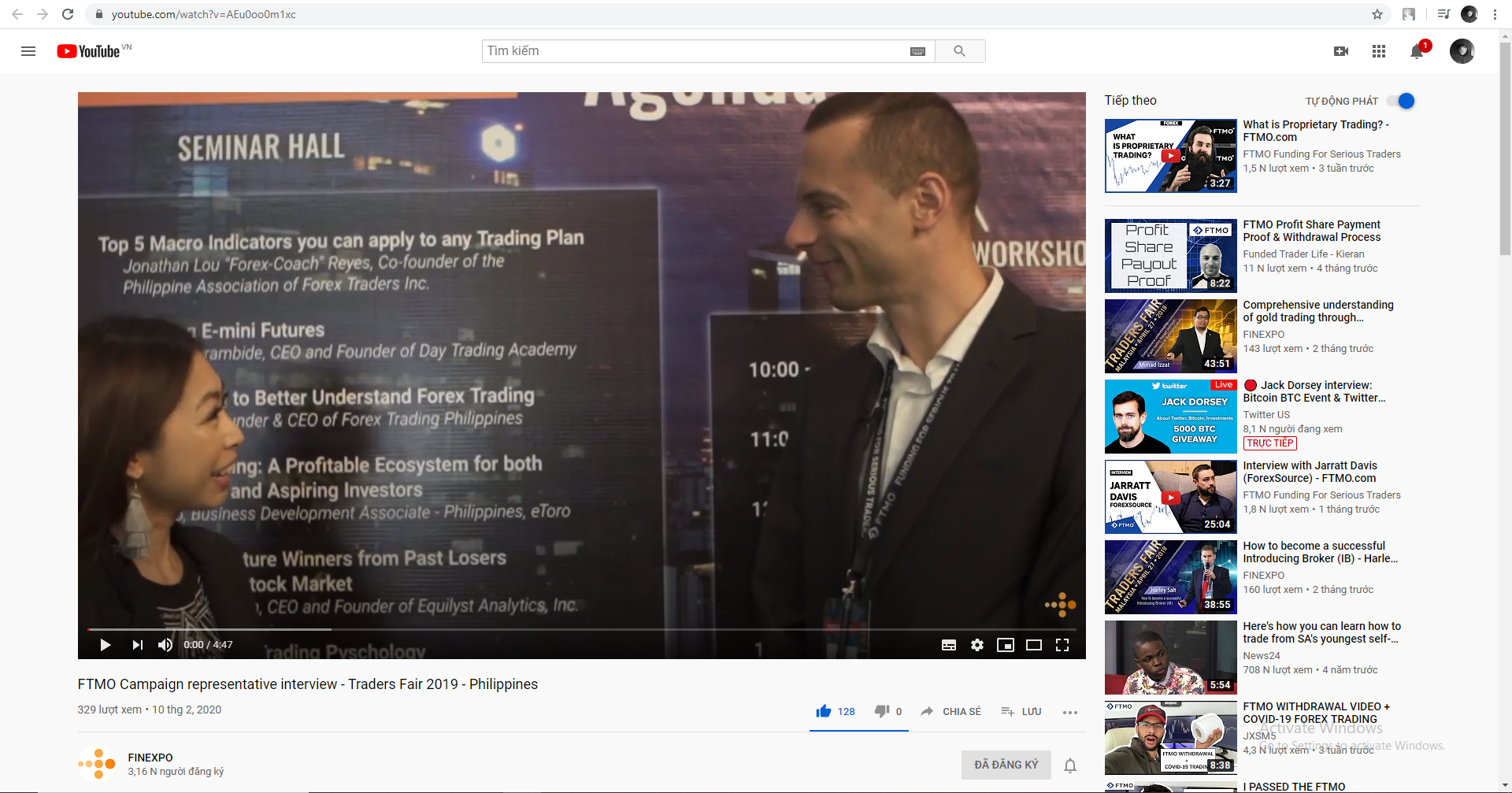Open SA's youngest self-made video thumbnail
1512x793 pixels.
click(1170, 657)
